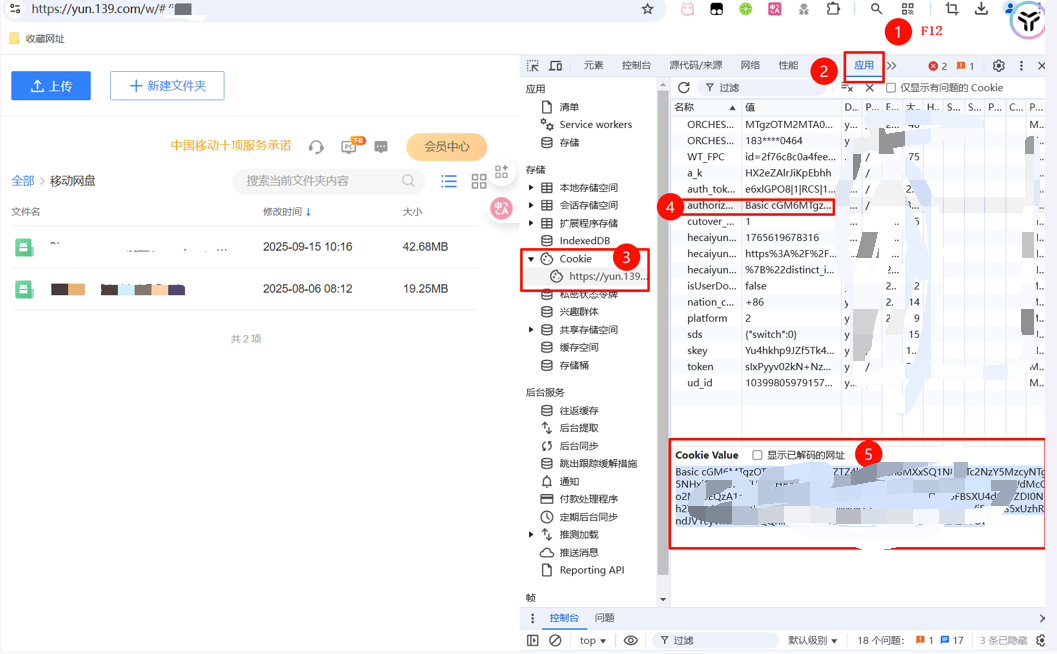Click the 新建文件夹 button
Screen dimensions: 1057x654
[x=167, y=86]
